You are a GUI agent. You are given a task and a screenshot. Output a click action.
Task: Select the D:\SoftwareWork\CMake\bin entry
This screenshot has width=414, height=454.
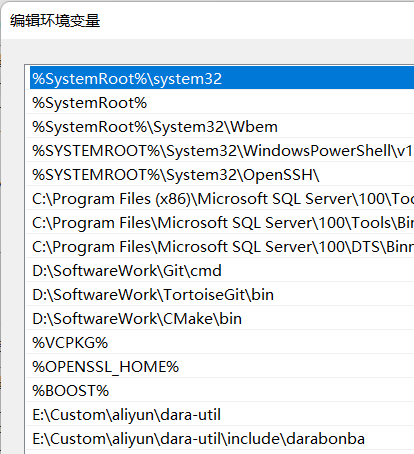[220, 318]
